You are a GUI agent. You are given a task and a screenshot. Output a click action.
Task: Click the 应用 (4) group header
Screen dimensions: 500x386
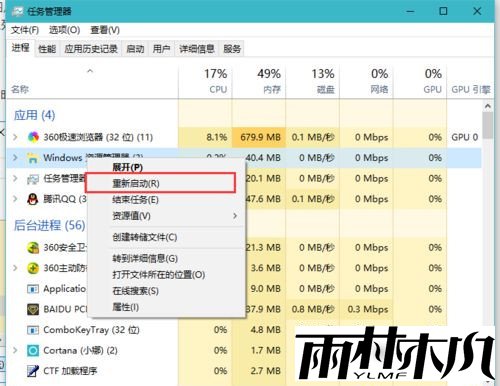pos(34,115)
